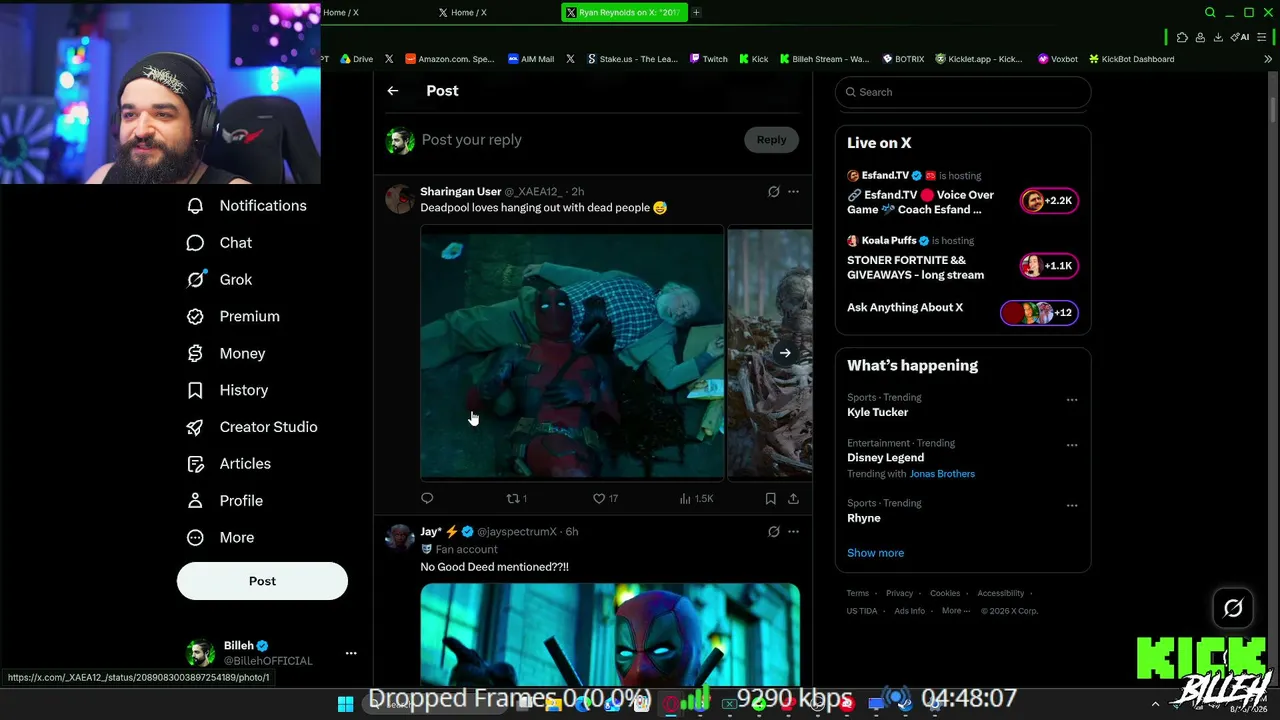
Task: Open the browser search magnifier icon
Action: click(1210, 12)
